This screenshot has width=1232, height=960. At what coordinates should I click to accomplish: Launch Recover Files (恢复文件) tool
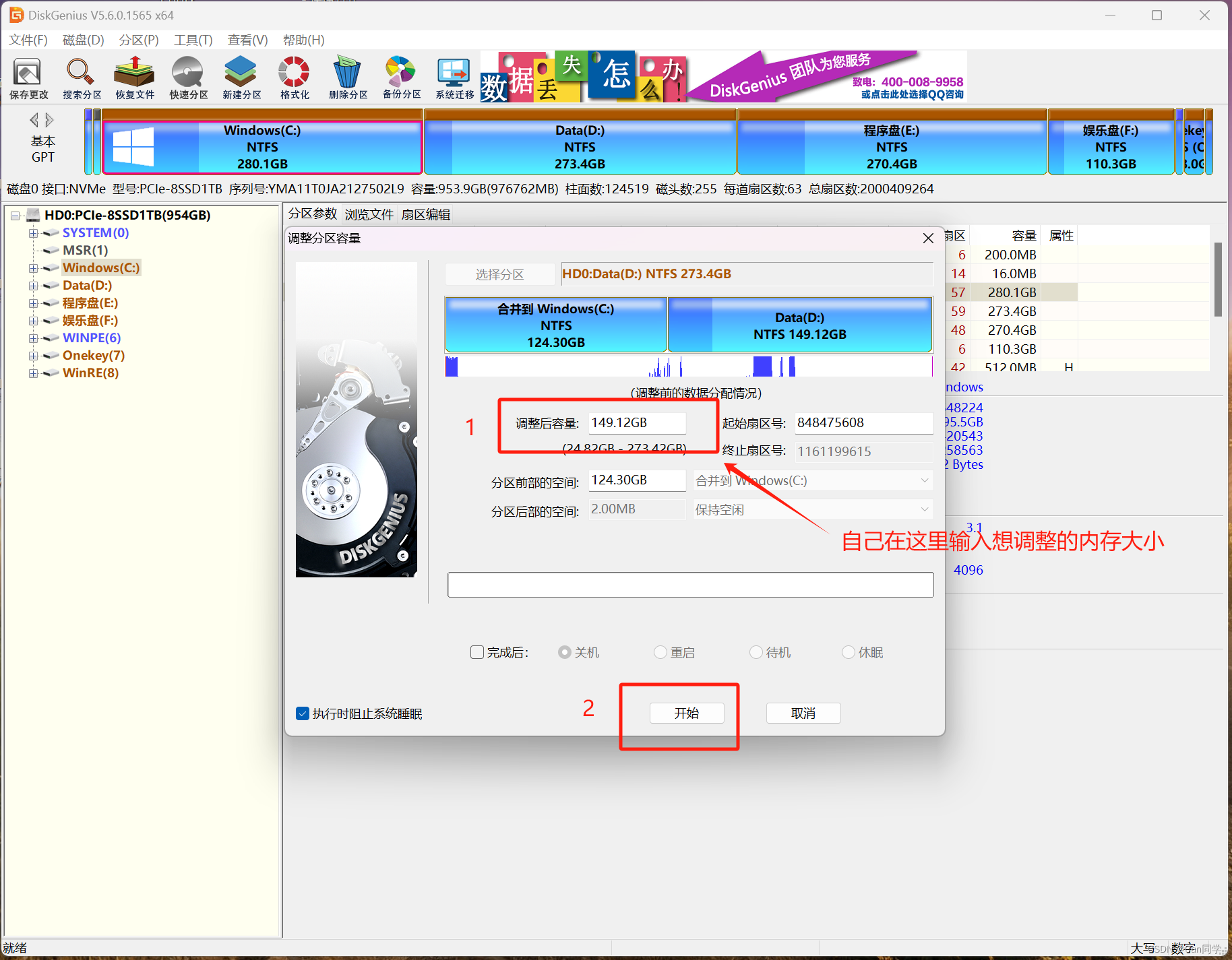coord(135,77)
